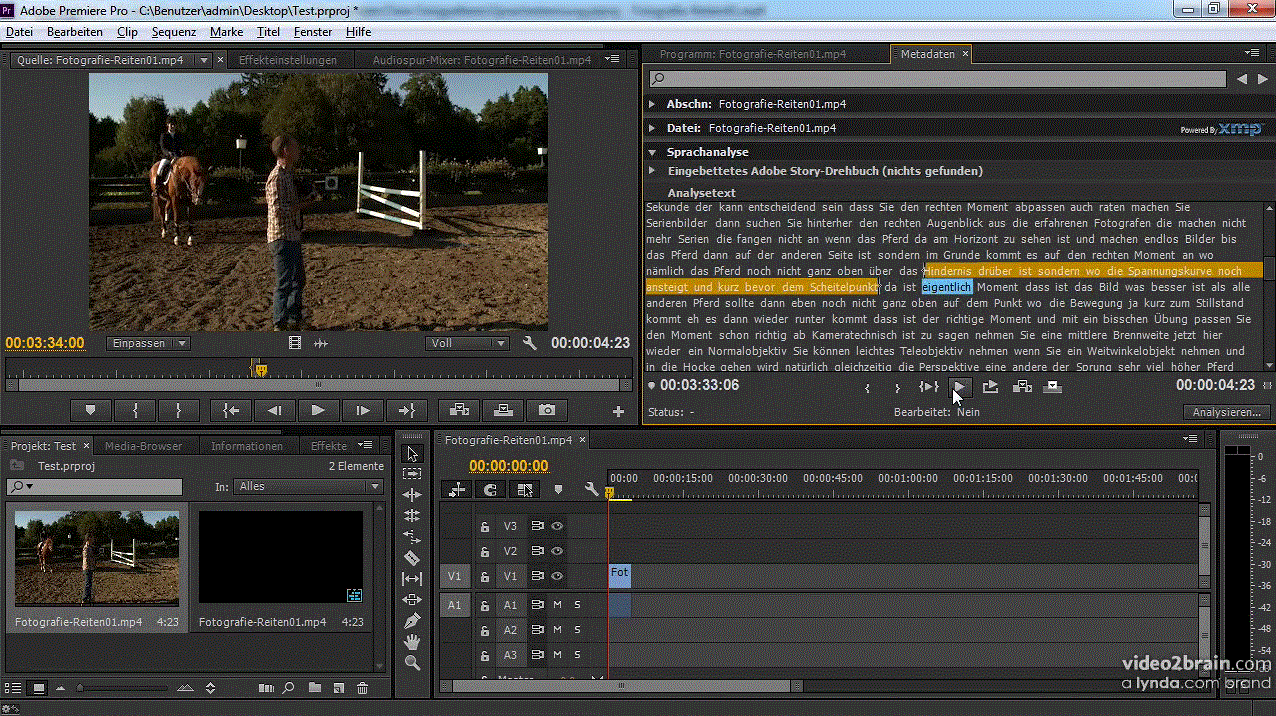Image resolution: width=1276 pixels, height=716 pixels.
Task: Select the Razor tool
Action: click(x=412, y=558)
